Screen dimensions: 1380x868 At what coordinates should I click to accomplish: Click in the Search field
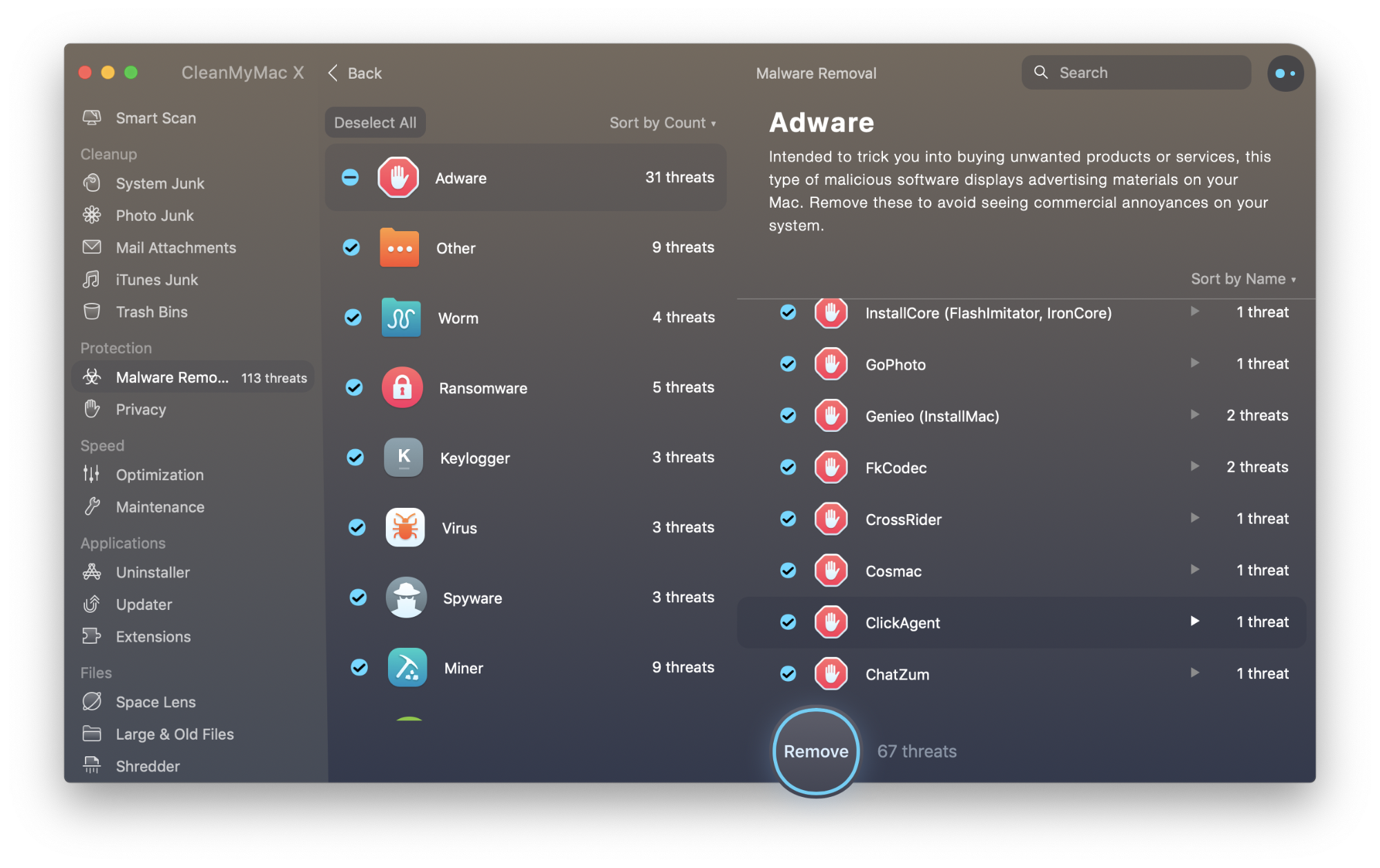coord(1136,72)
